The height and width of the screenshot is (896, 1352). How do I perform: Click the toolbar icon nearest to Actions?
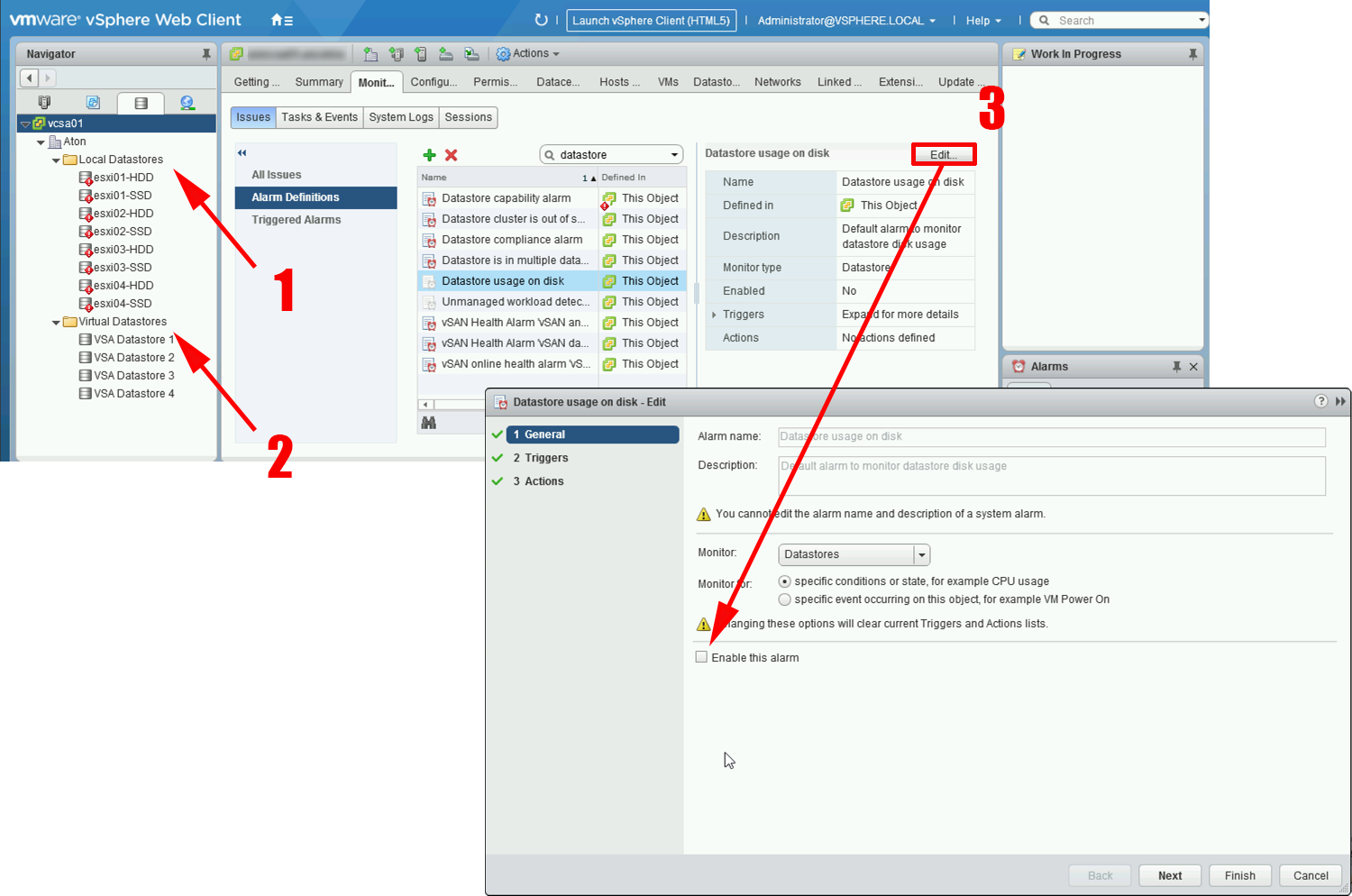pos(471,54)
